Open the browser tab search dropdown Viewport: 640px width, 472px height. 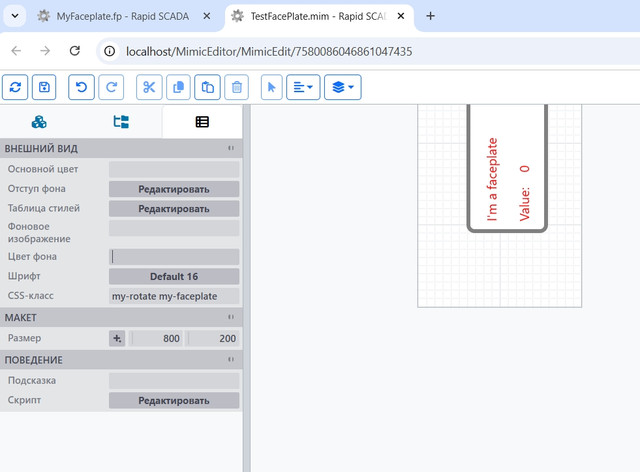[x=15, y=16]
